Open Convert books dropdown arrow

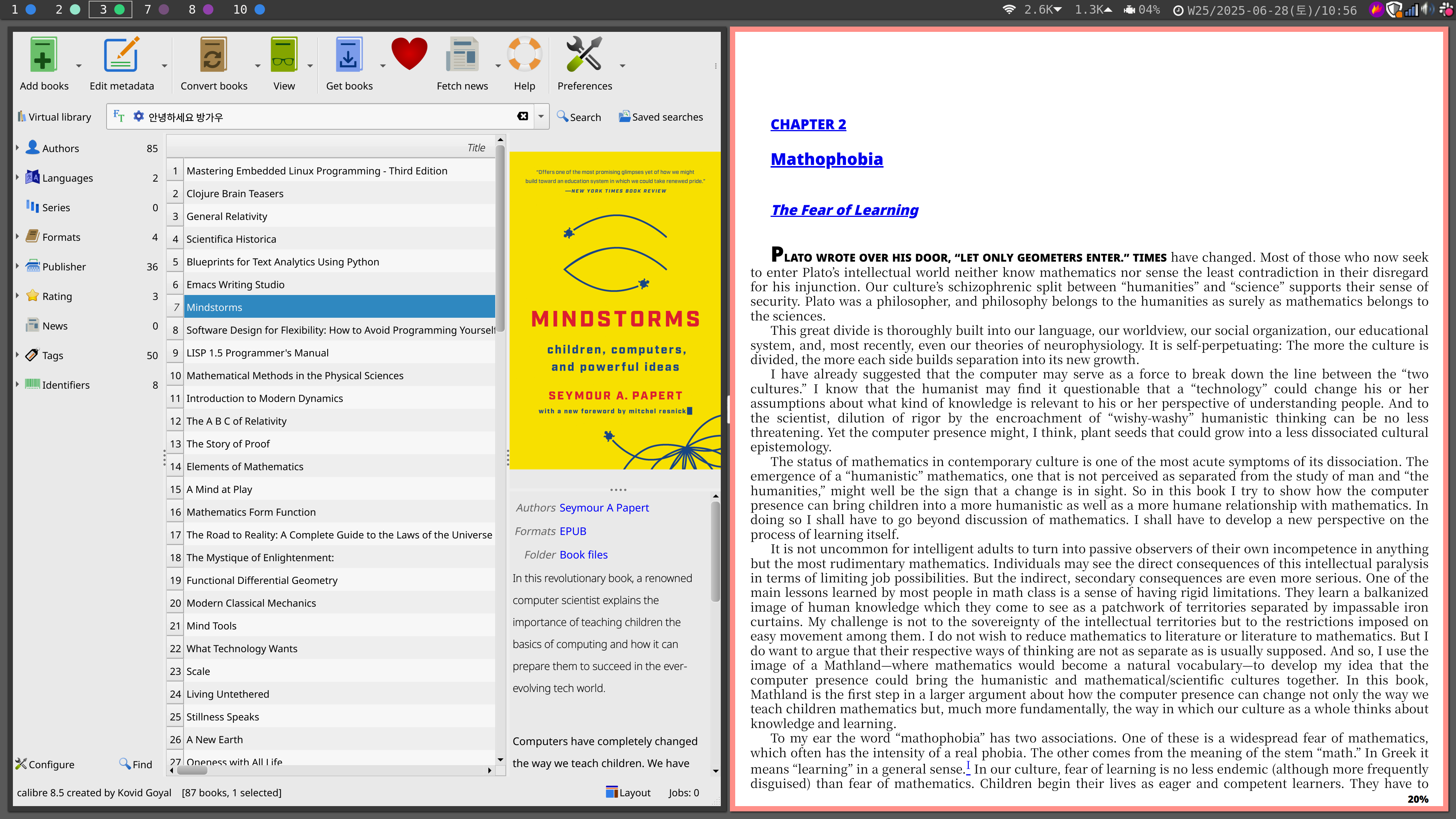[x=258, y=66]
